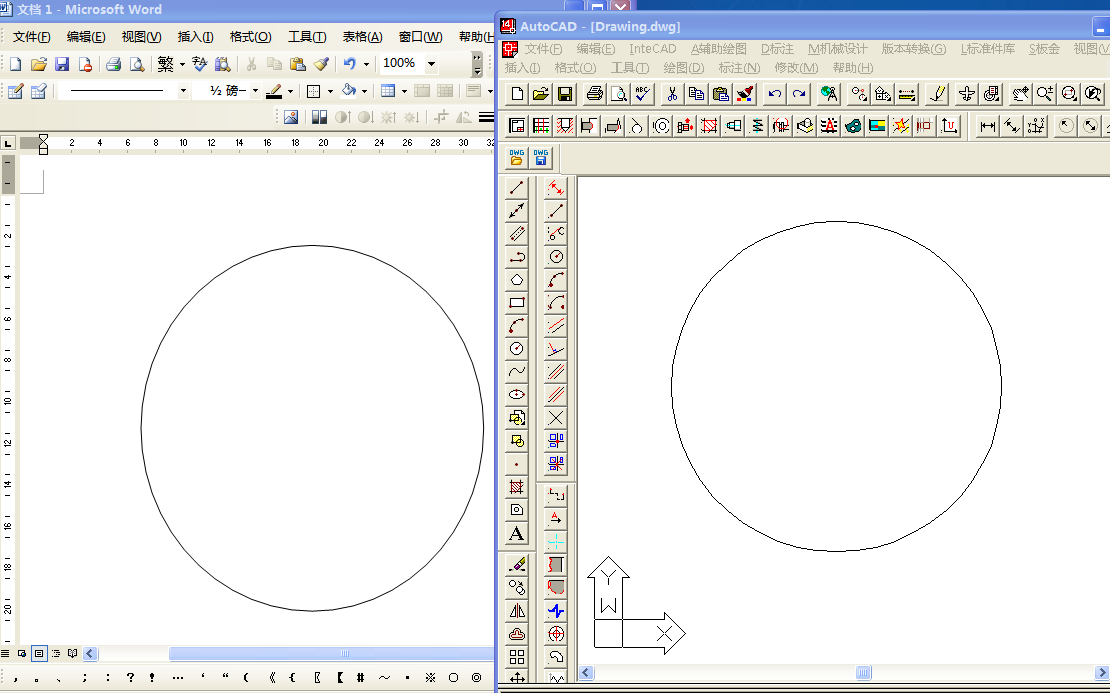This screenshot has width=1110, height=693.
Task: Expand Word's insert table dropdown arrow
Action: 404,91
